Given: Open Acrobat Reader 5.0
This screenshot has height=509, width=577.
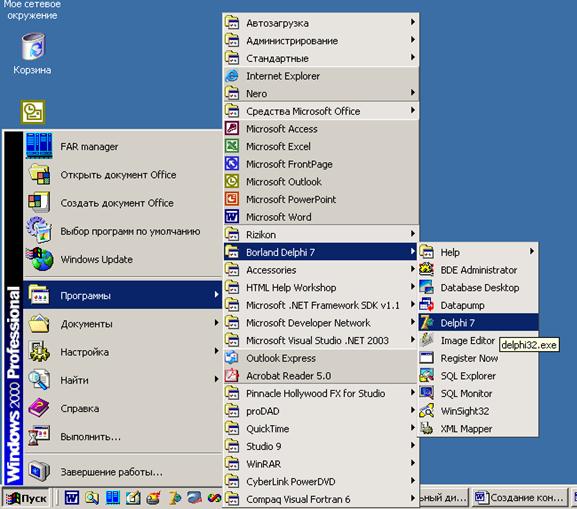Looking at the screenshot, I should point(321,376).
